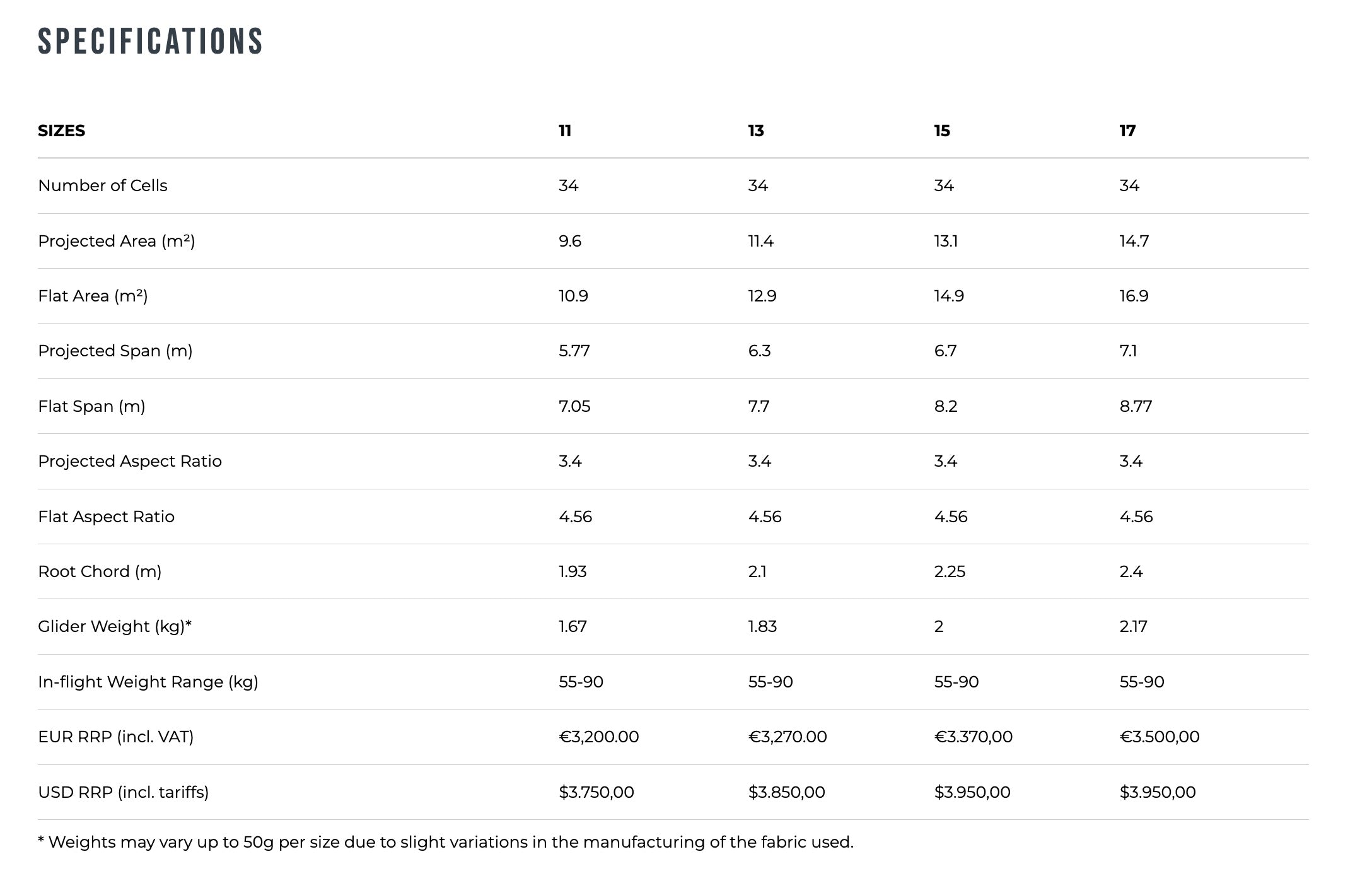The height and width of the screenshot is (888, 1372).
Task: Click the USD price $3.850,00
Action: click(x=786, y=792)
